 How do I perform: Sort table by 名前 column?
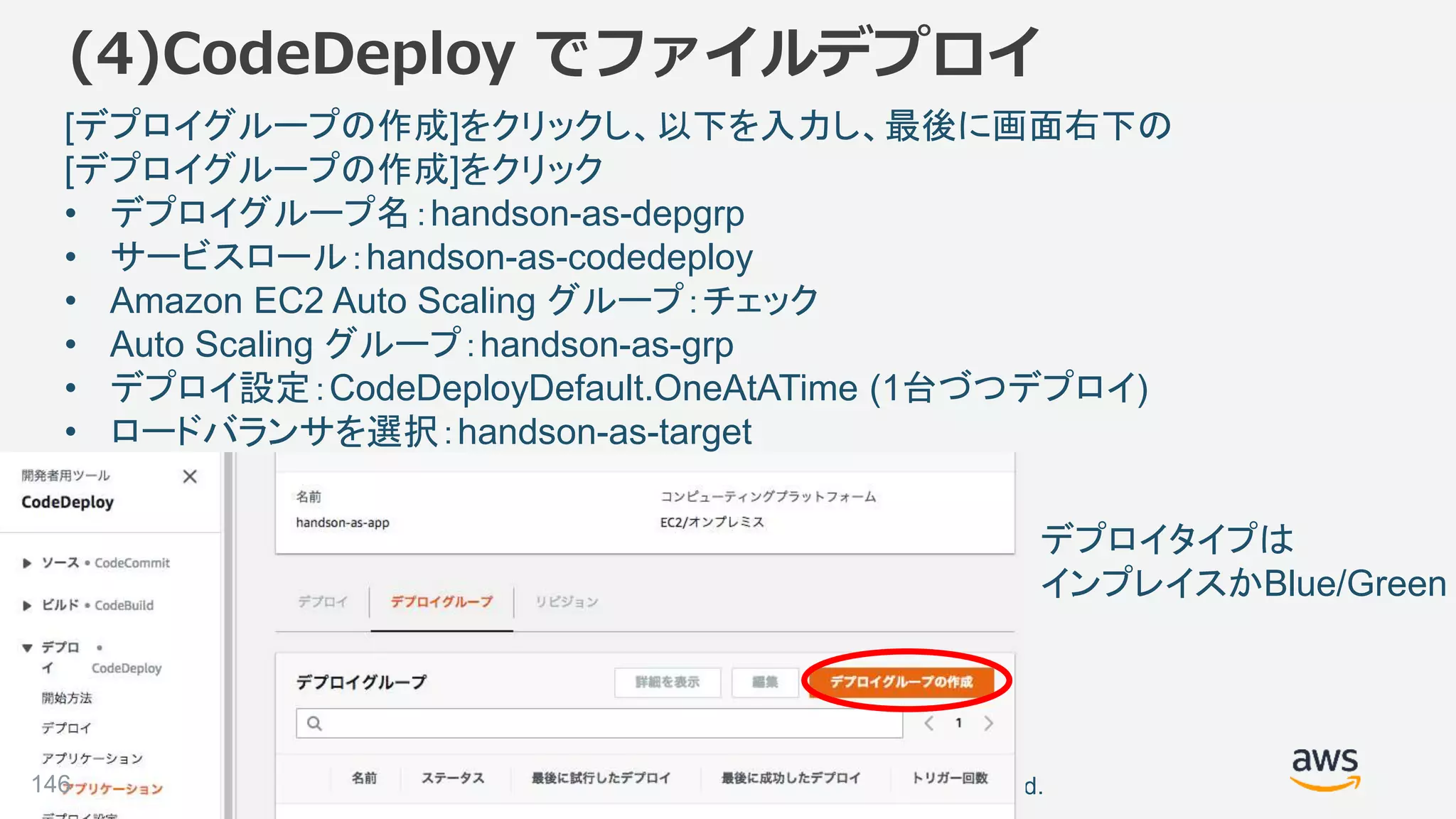[364, 778]
